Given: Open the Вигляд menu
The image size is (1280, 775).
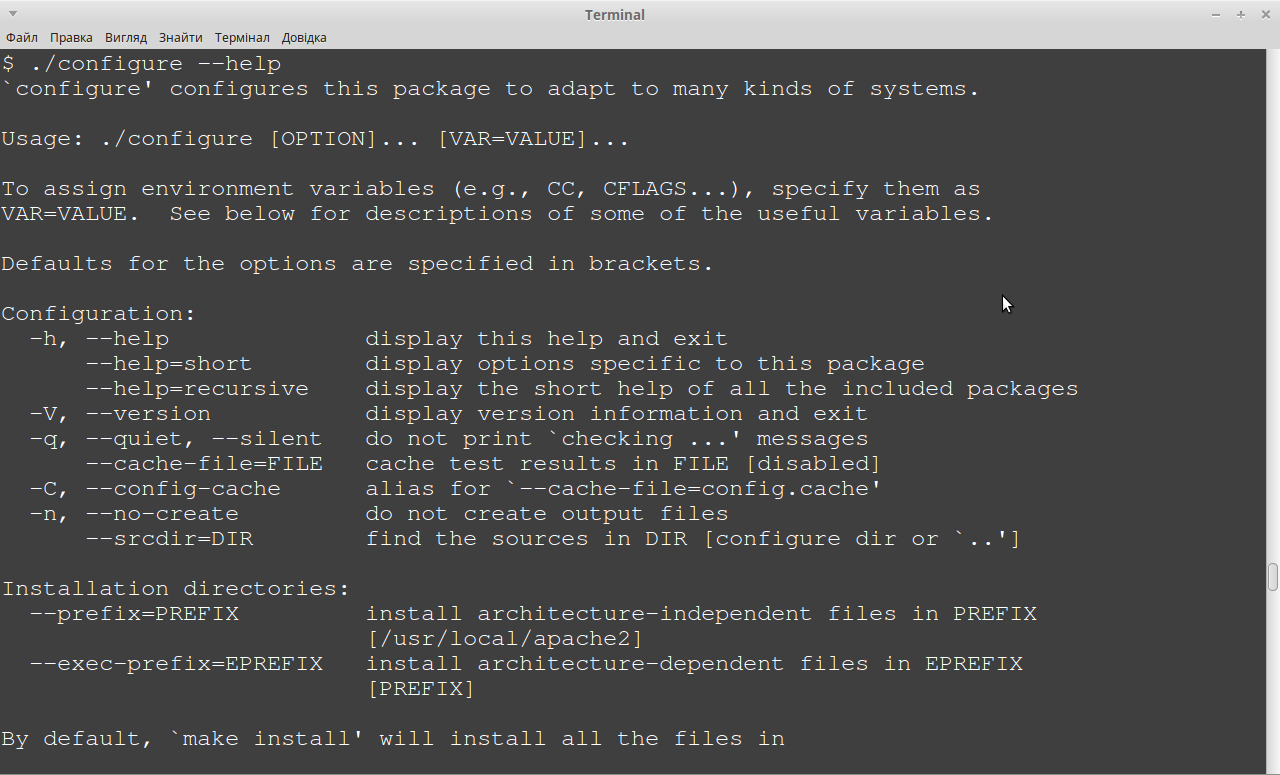Looking at the screenshot, I should pyautogui.click(x=126, y=37).
